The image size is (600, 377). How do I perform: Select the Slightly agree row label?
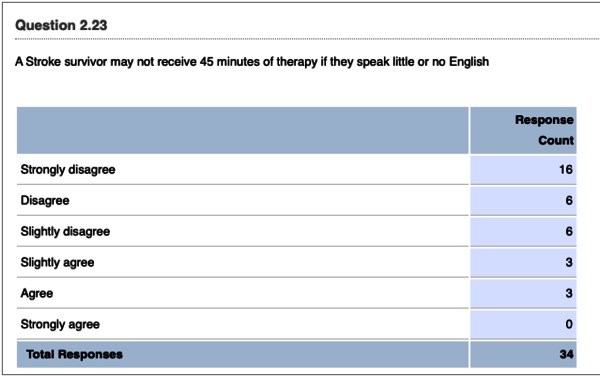pyautogui.click(x=57, y=263)
